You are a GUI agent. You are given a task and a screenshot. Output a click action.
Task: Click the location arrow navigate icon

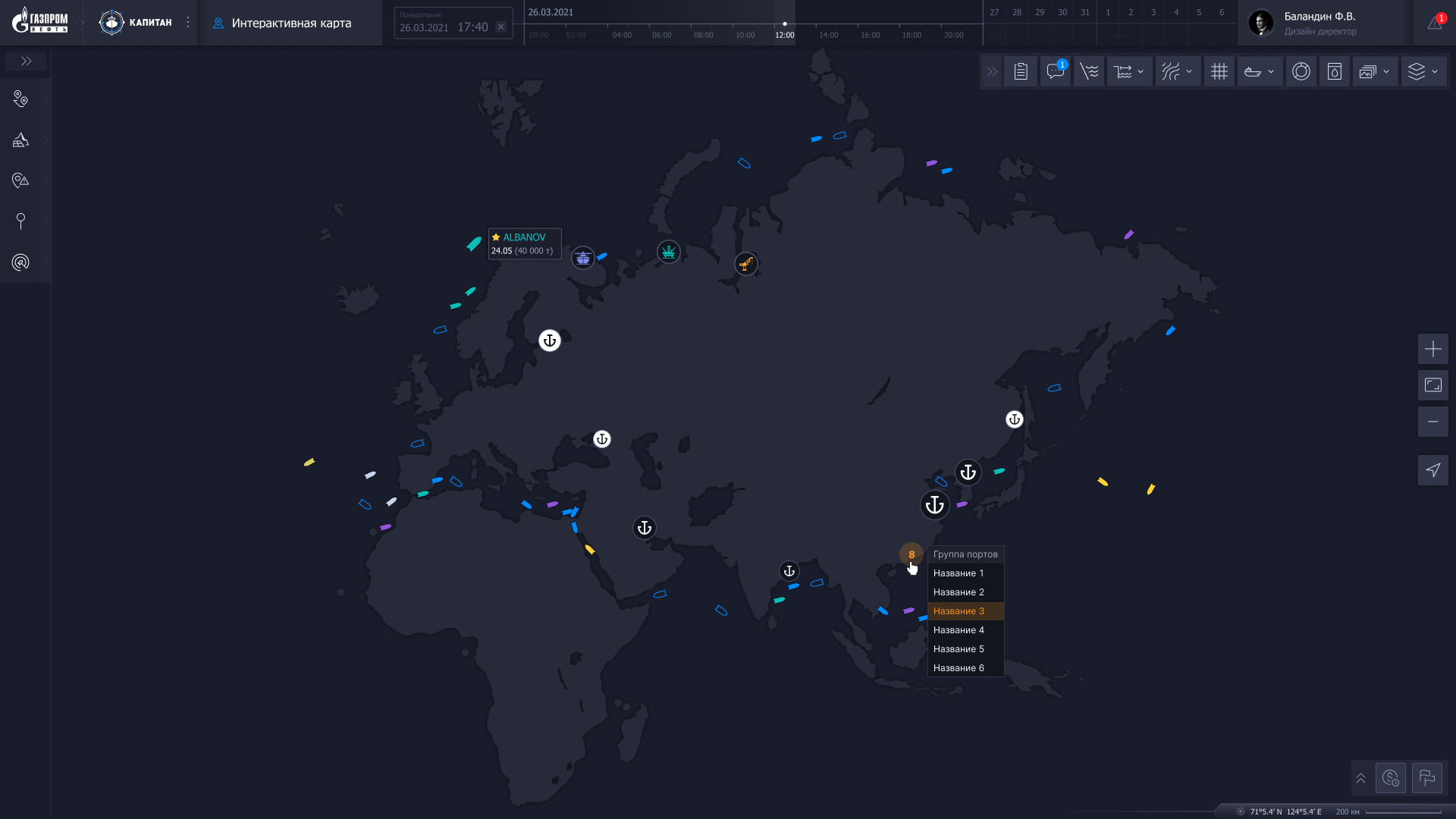click(x=1432, y=470)
